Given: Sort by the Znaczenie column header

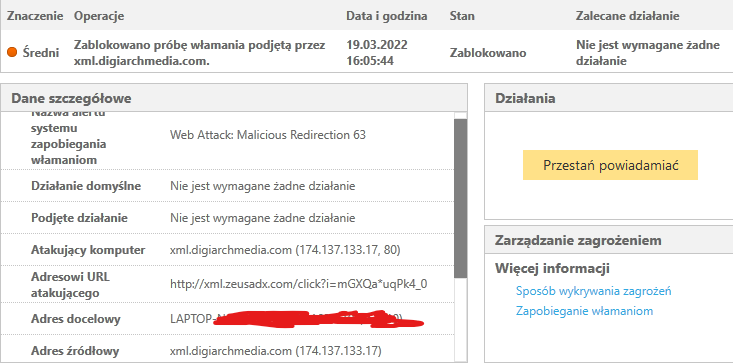Looking at the screenshot, I should [x=35, y=16].
